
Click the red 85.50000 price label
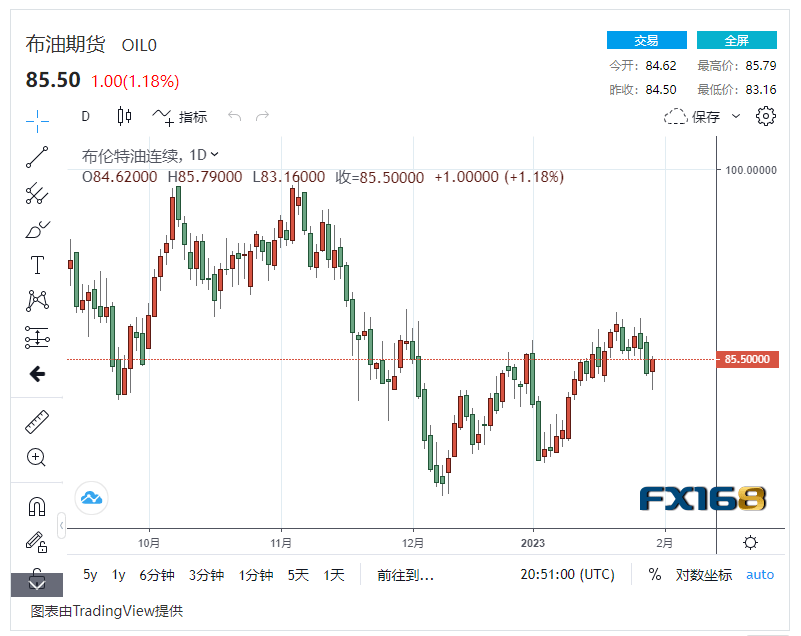point(747,359)
